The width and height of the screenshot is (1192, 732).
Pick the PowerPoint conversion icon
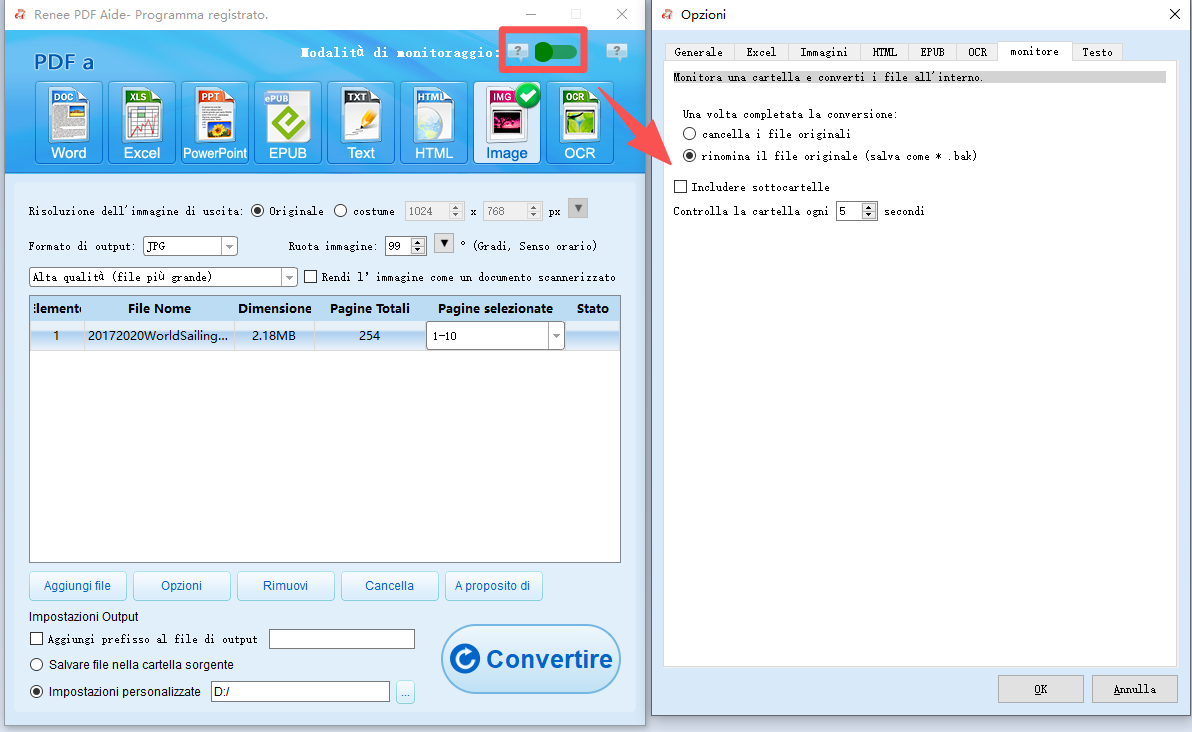pyautogui.click(x=215, y=122)
